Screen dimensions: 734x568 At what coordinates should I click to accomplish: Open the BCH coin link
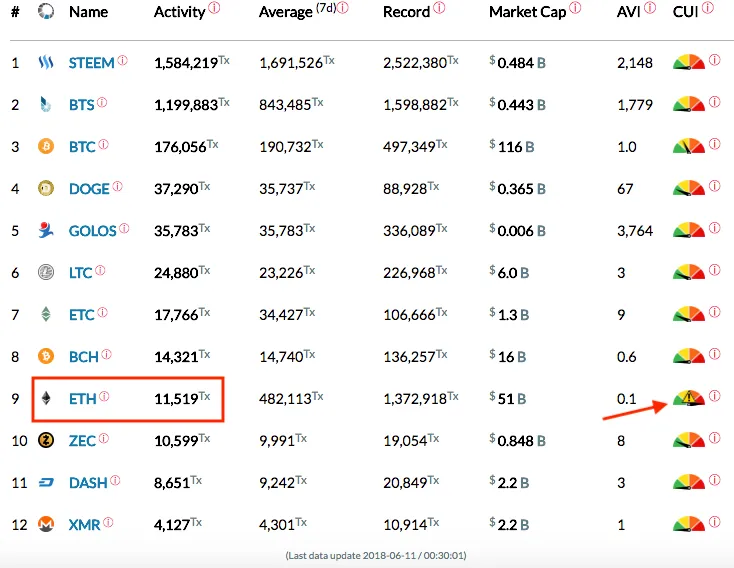[83, 357]
